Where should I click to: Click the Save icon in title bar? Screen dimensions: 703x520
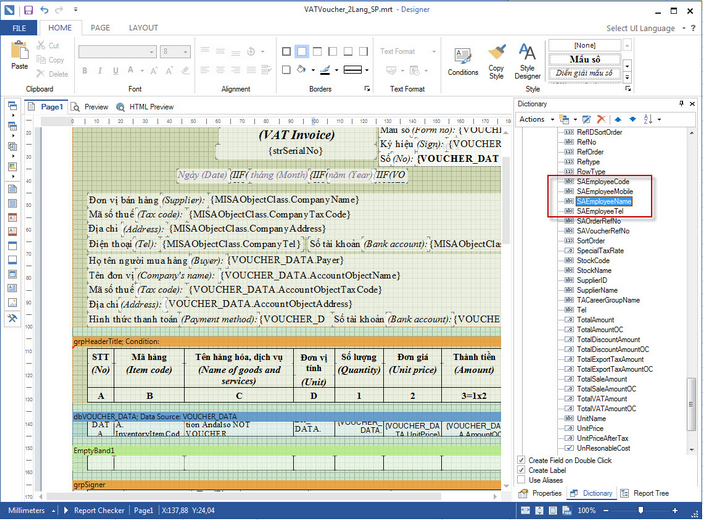[28, 10]
